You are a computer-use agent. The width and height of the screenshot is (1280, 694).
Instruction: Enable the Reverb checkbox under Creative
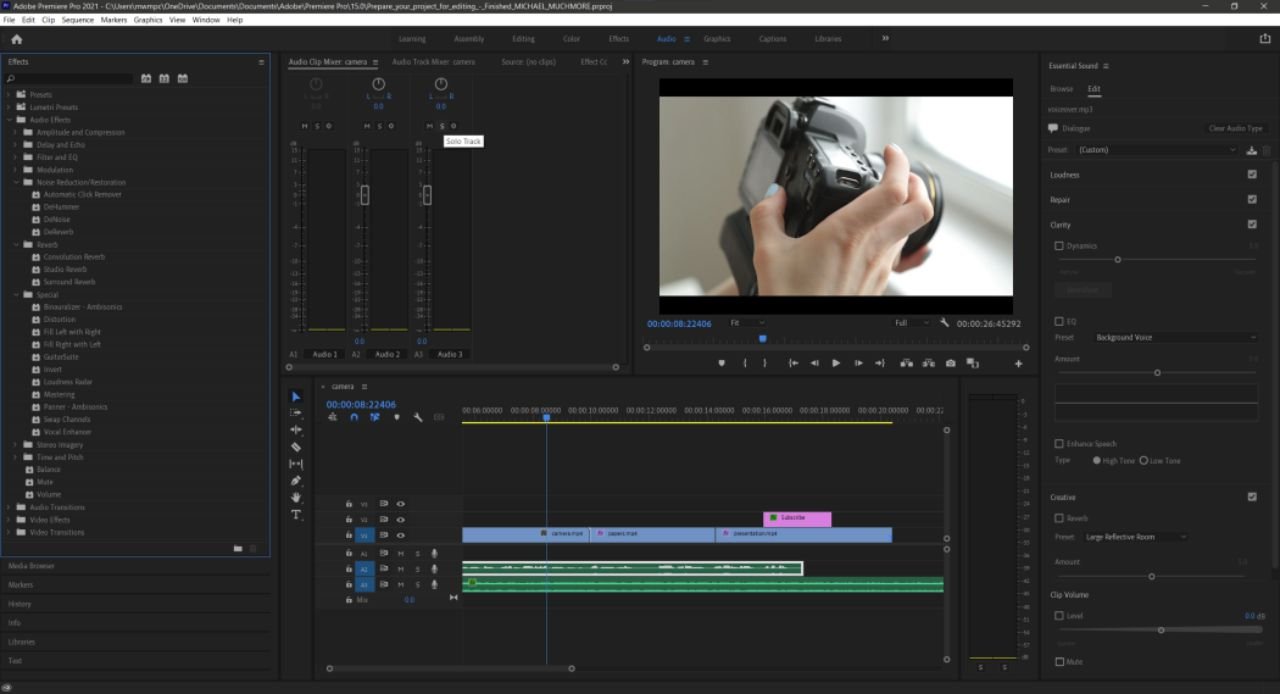(1059, 518)
